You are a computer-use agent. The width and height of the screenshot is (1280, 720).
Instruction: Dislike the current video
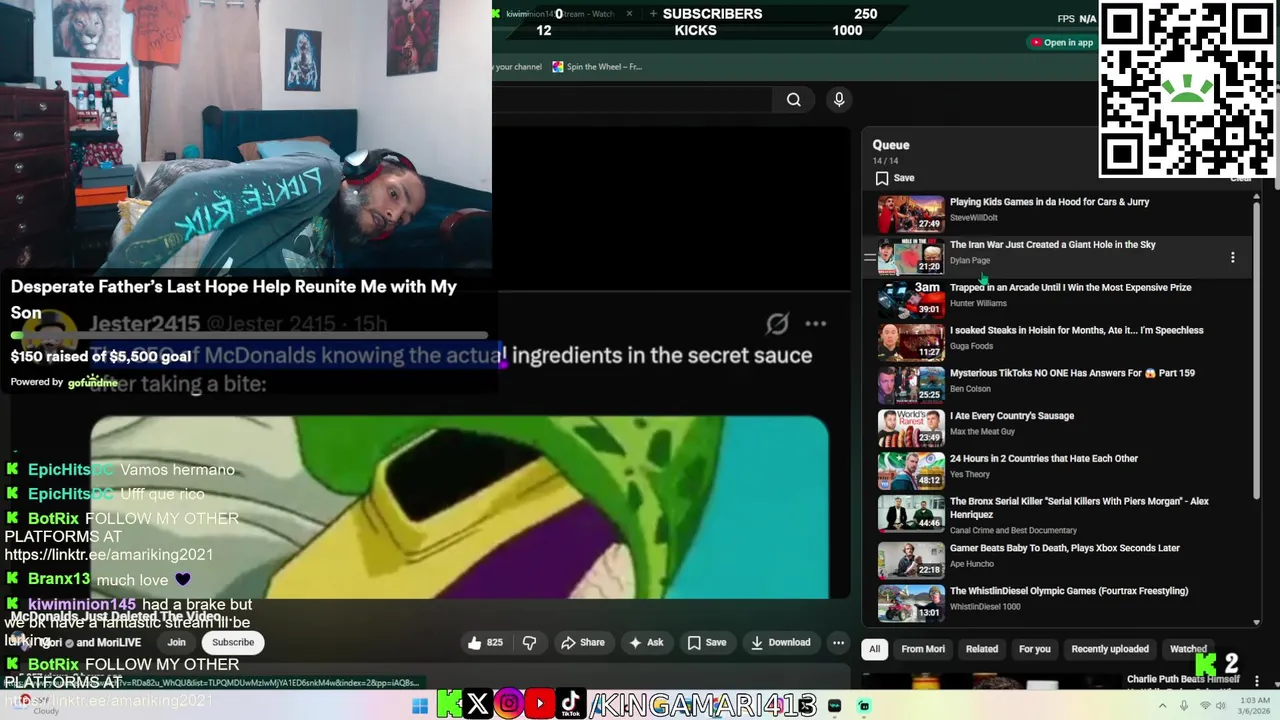(530, 642)
